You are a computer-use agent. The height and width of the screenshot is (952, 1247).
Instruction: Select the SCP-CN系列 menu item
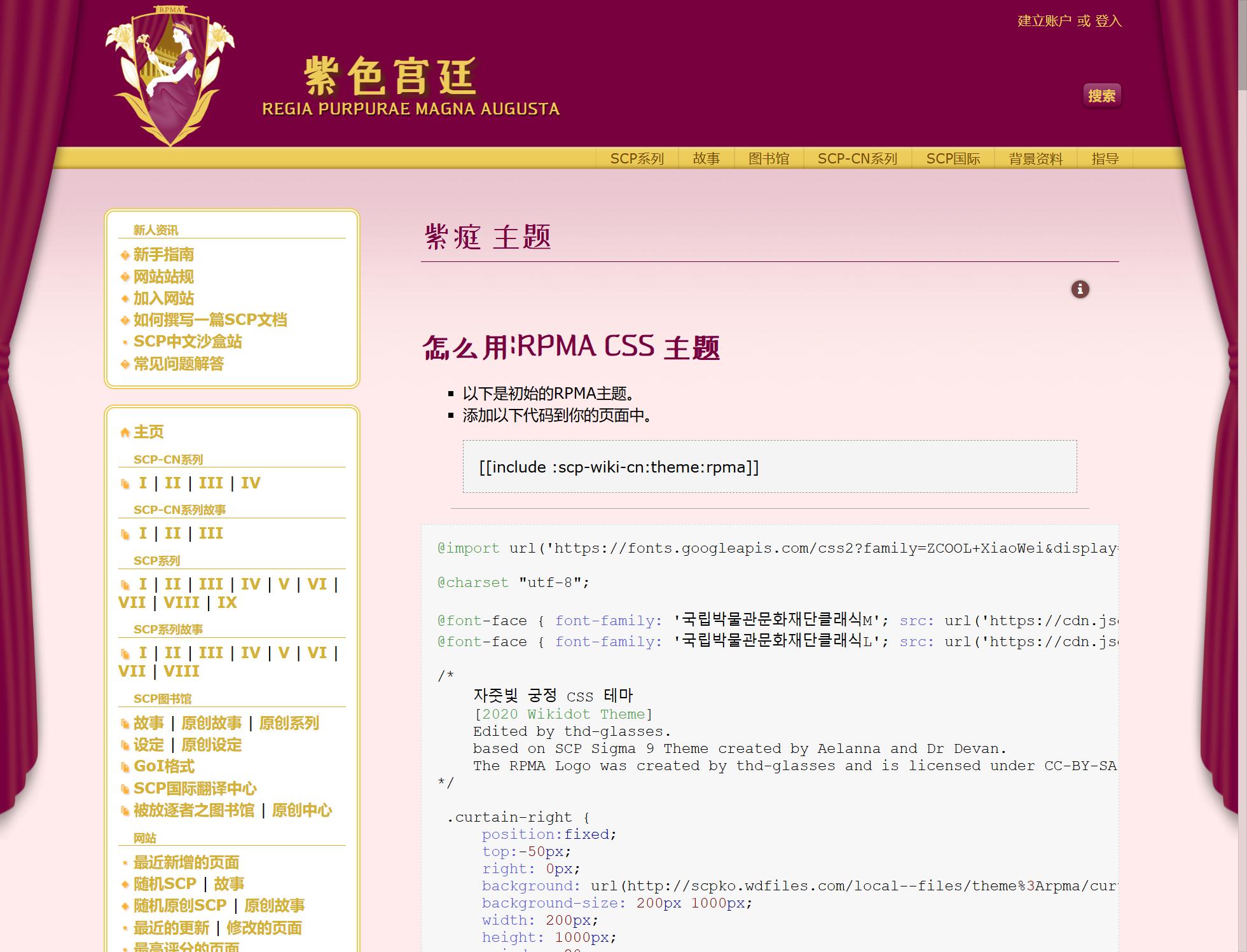pyautogui.click(x=857, y=158)
